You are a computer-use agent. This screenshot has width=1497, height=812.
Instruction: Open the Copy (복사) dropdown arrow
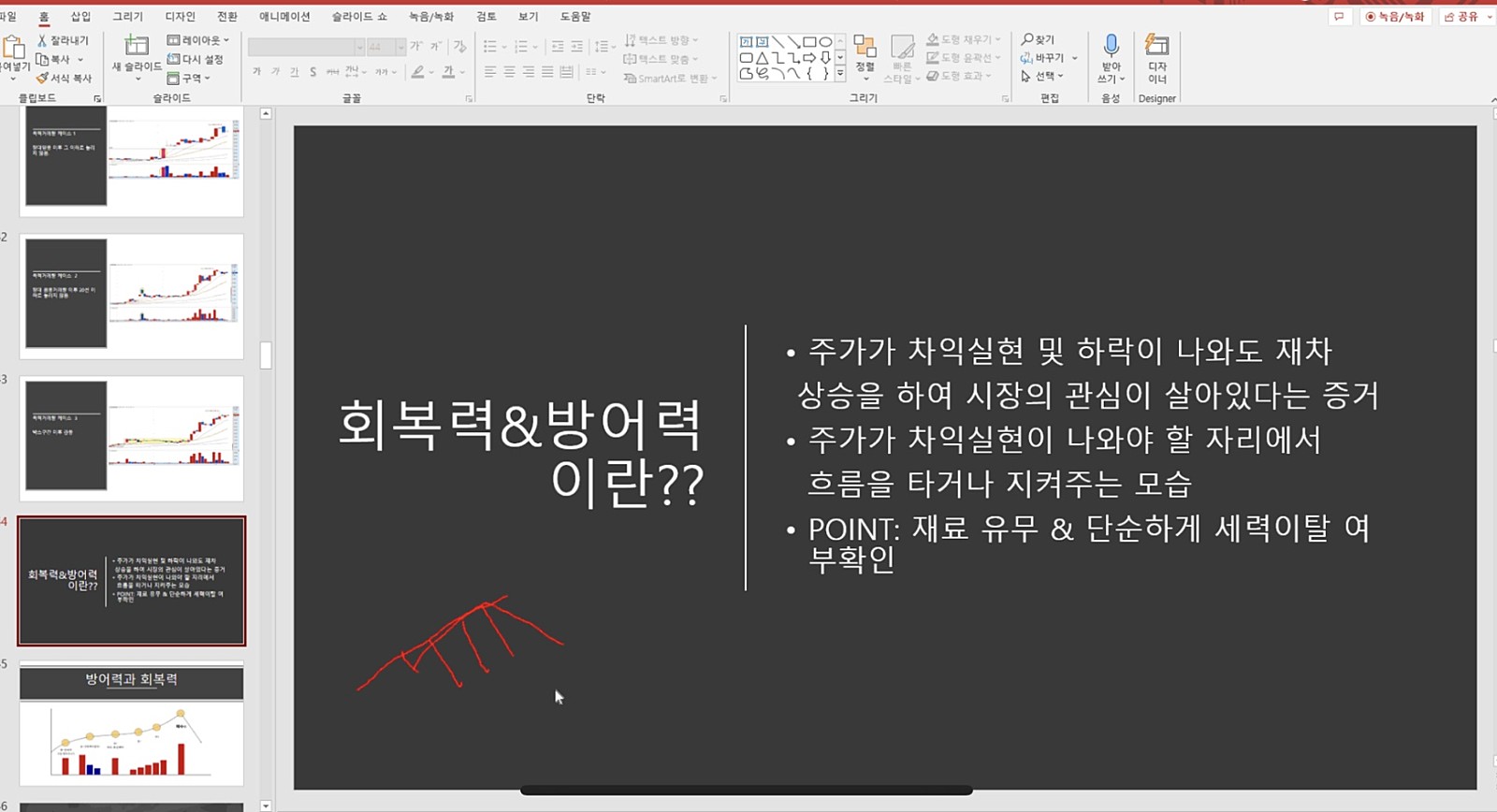pyautogui.click(x=80, y=59)
